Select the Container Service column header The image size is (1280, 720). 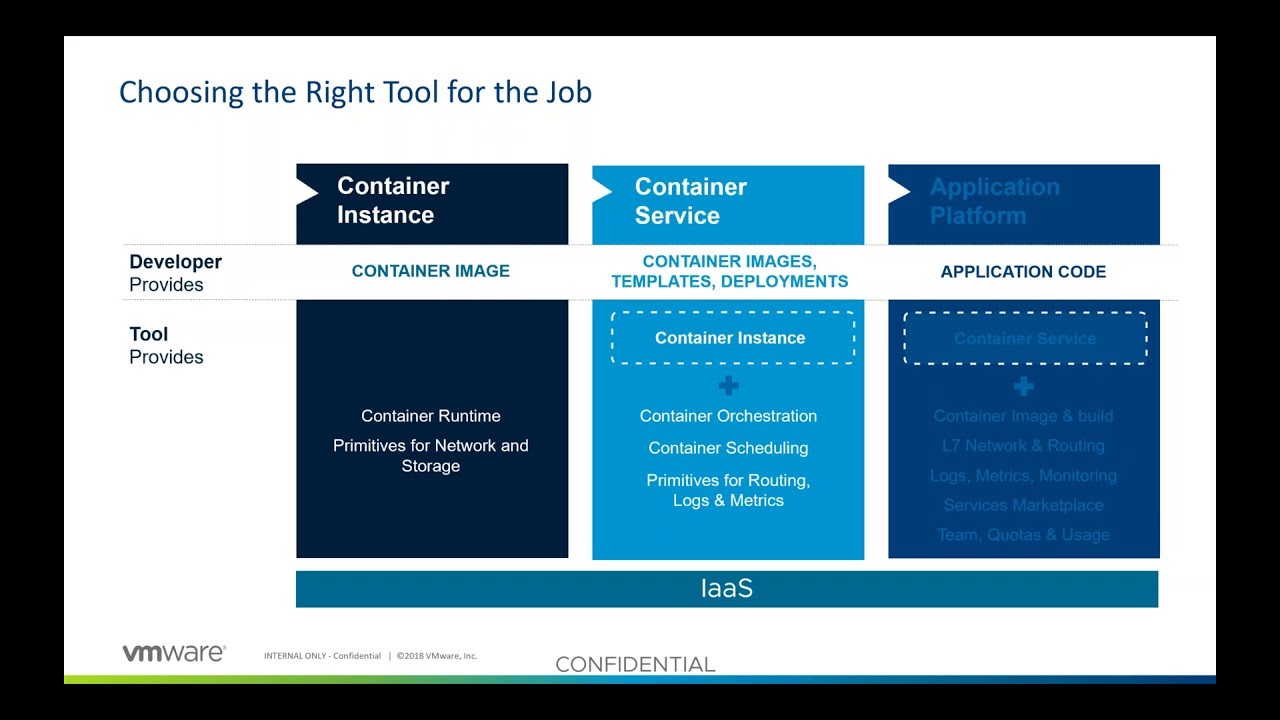point(728,205)
